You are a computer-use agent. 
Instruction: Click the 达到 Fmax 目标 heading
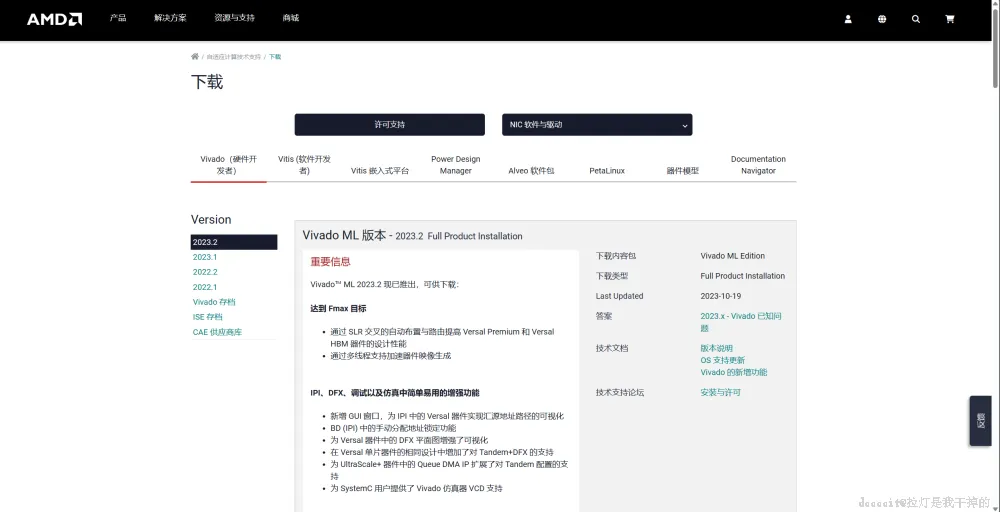pos(338,309)
